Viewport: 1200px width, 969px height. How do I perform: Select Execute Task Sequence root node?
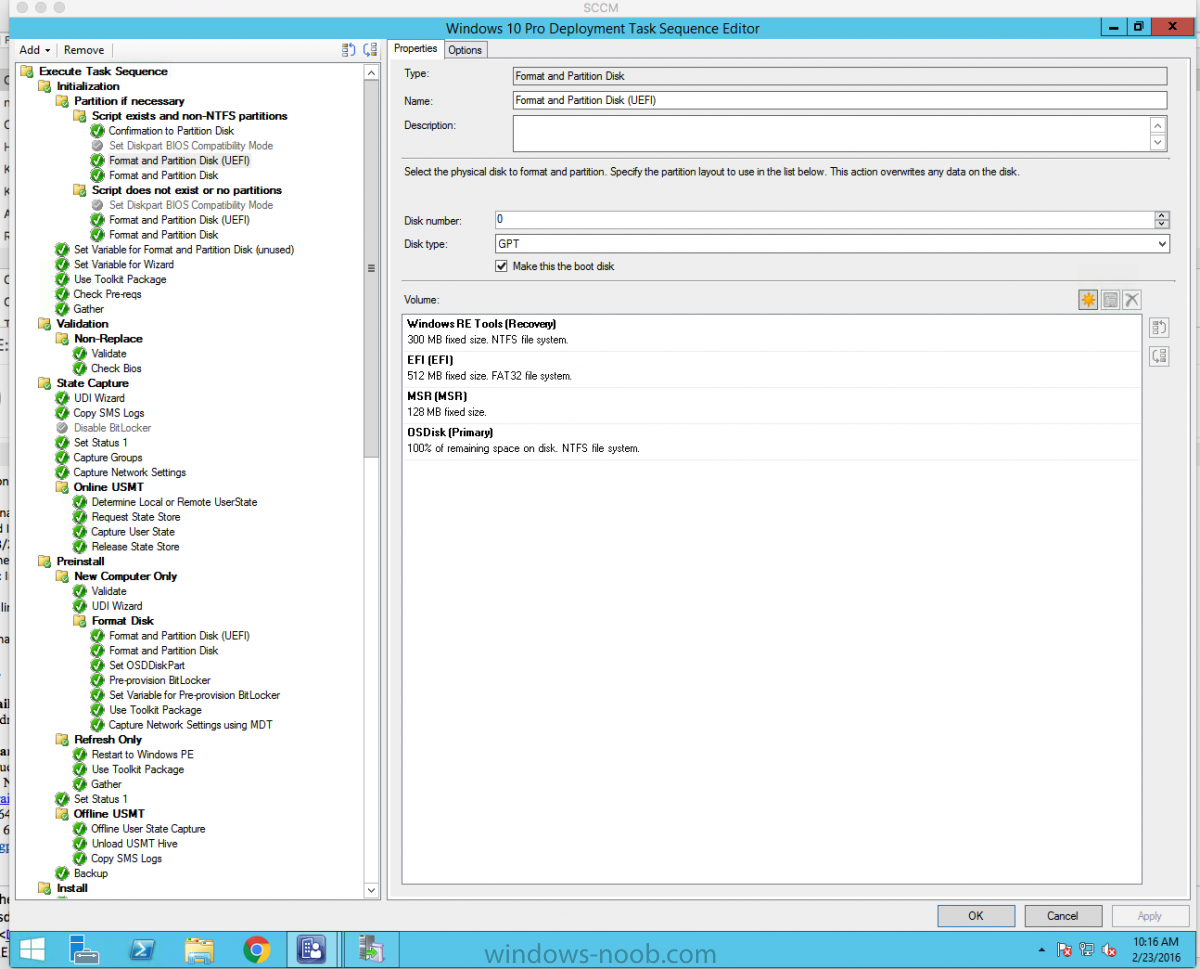[x=103, y=71]
